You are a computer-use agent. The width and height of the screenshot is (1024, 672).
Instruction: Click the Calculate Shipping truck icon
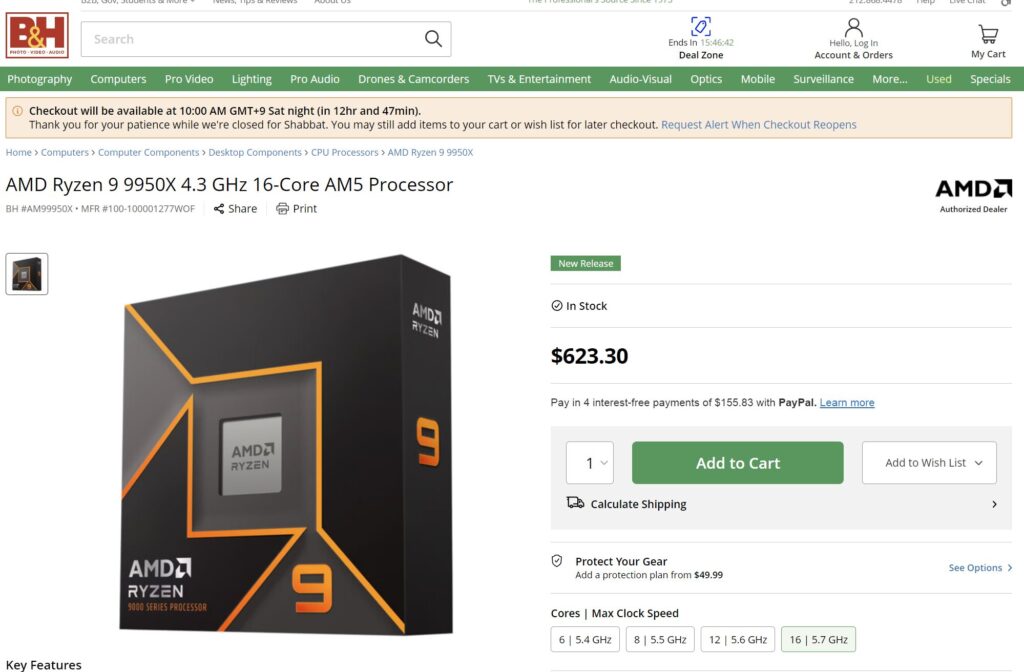[575, 503]
